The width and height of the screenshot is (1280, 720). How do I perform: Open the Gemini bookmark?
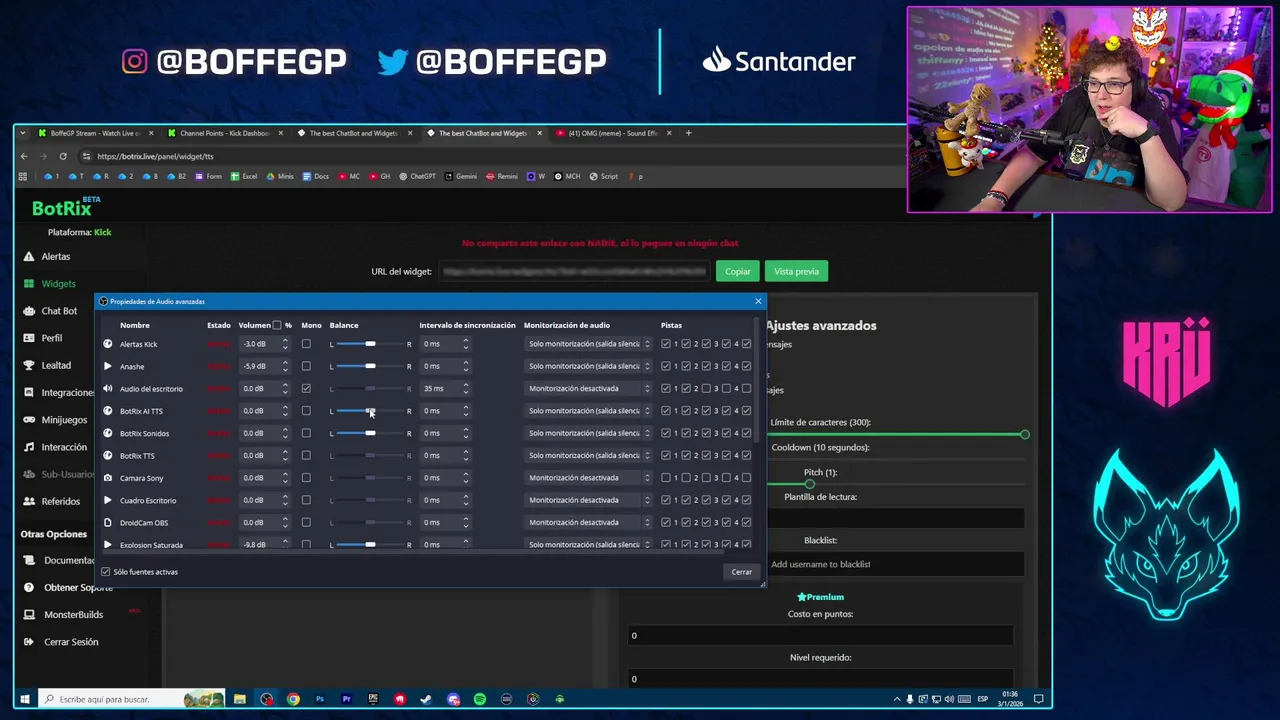tap(461, 176)
